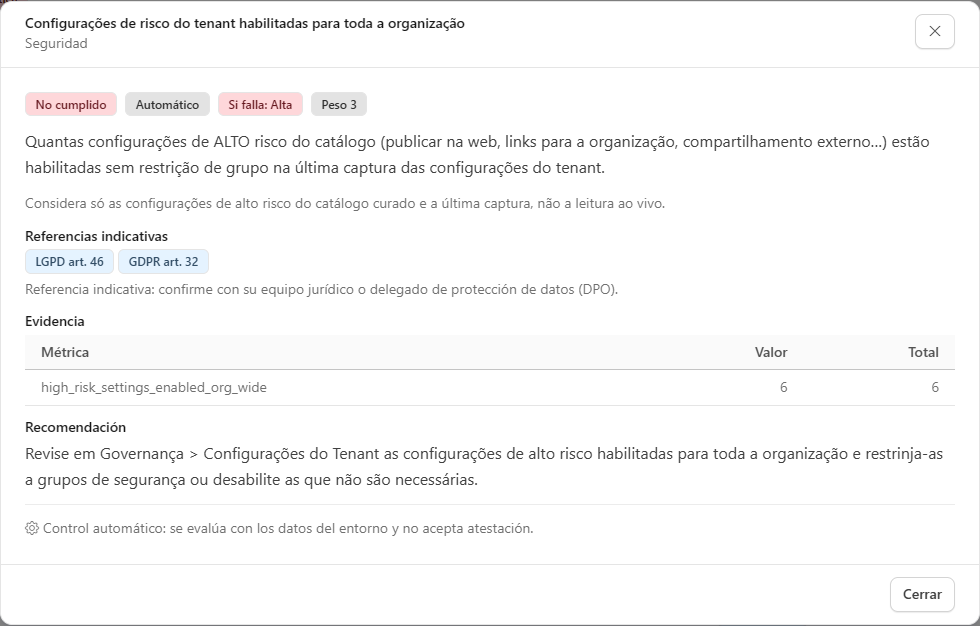Click the dialog title Configurações de risco do tenant
The height and width of the screenshot is (626, 980).
click(x=245, y=23)
